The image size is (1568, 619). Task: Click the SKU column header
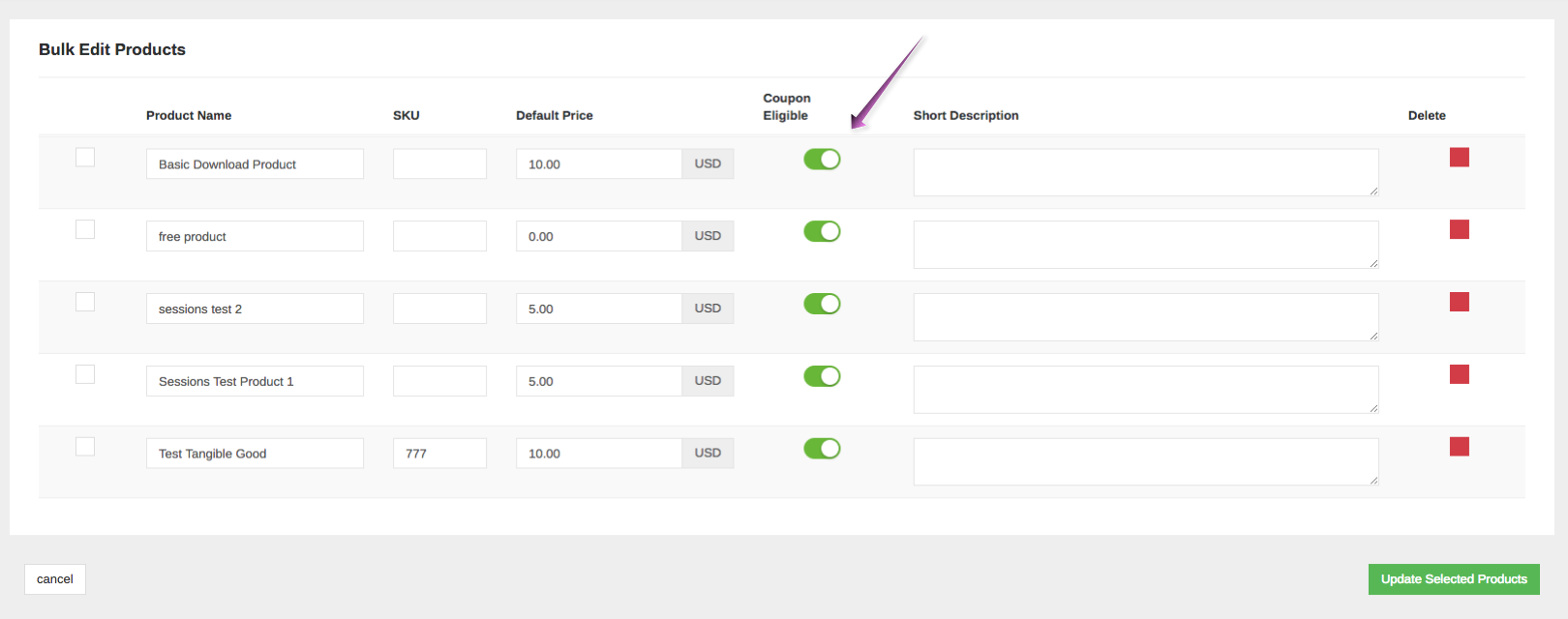pos(407,115)
